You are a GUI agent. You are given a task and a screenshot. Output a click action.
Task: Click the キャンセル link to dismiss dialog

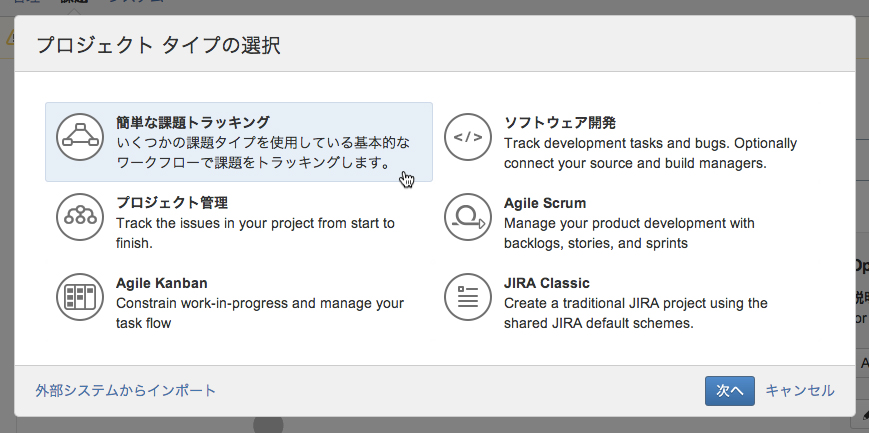click(800, 390)
